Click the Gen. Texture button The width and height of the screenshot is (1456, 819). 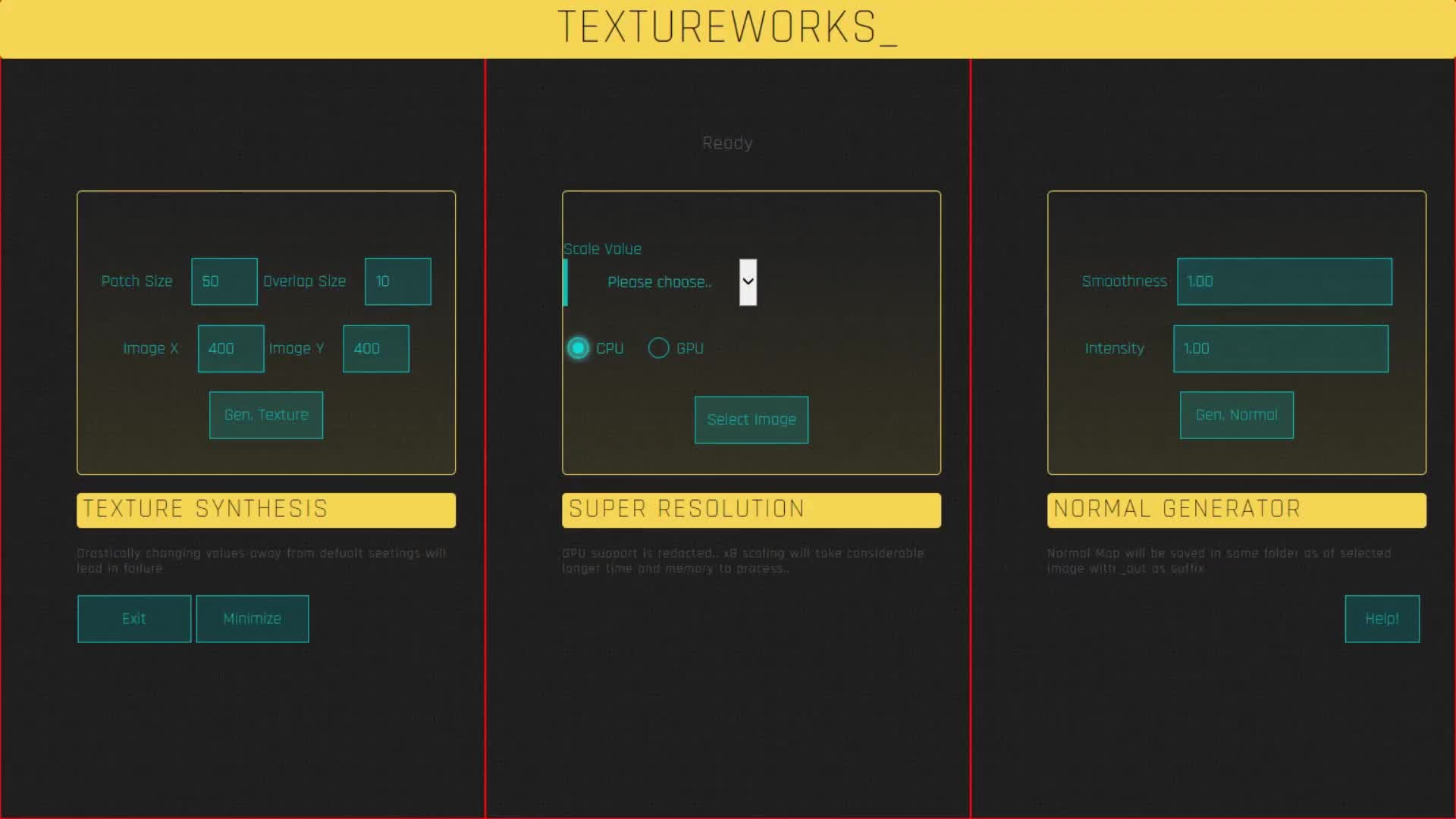(266, 415)
